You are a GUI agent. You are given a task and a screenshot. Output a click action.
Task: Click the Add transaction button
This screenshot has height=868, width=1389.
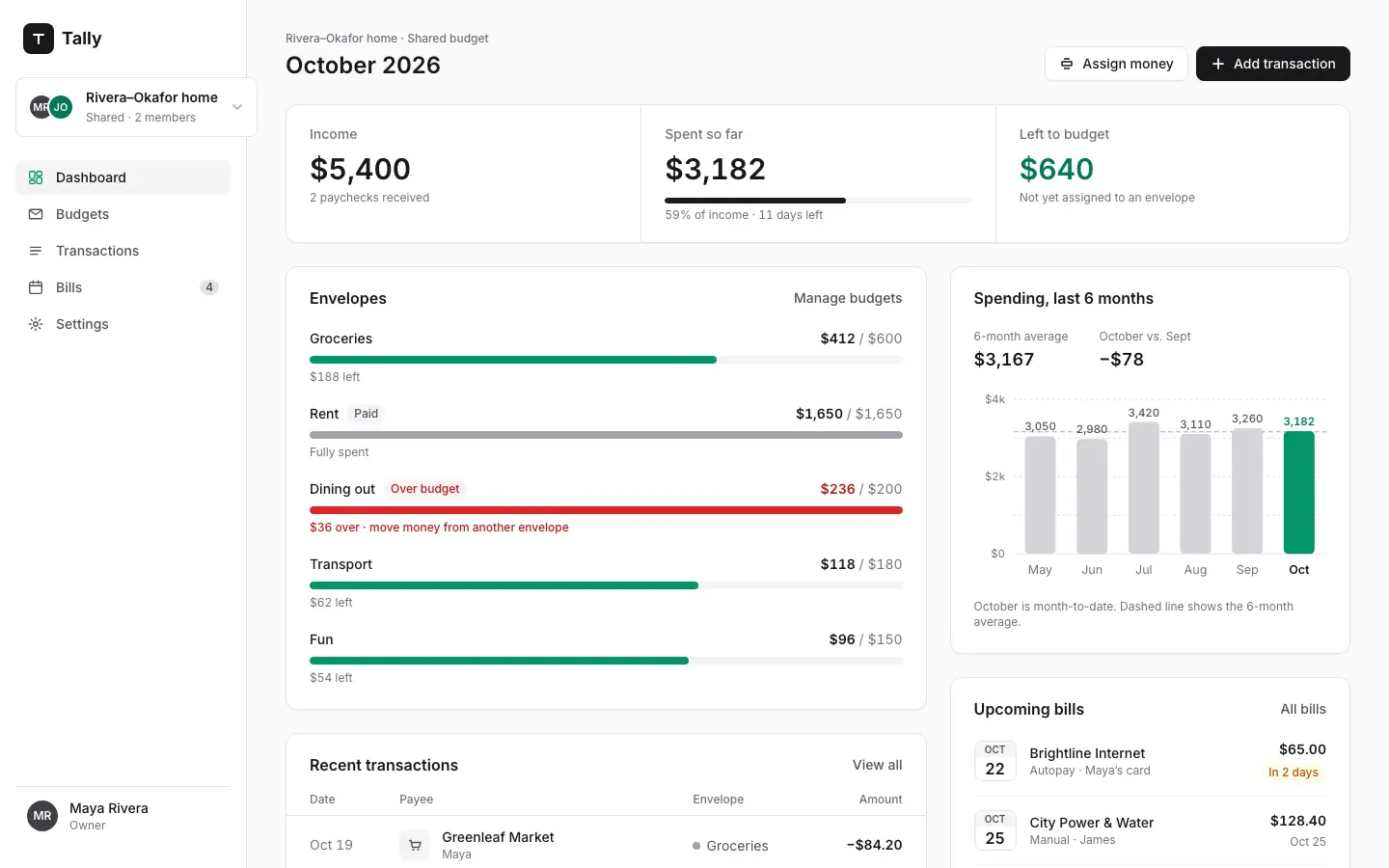tap(1273, 64)
